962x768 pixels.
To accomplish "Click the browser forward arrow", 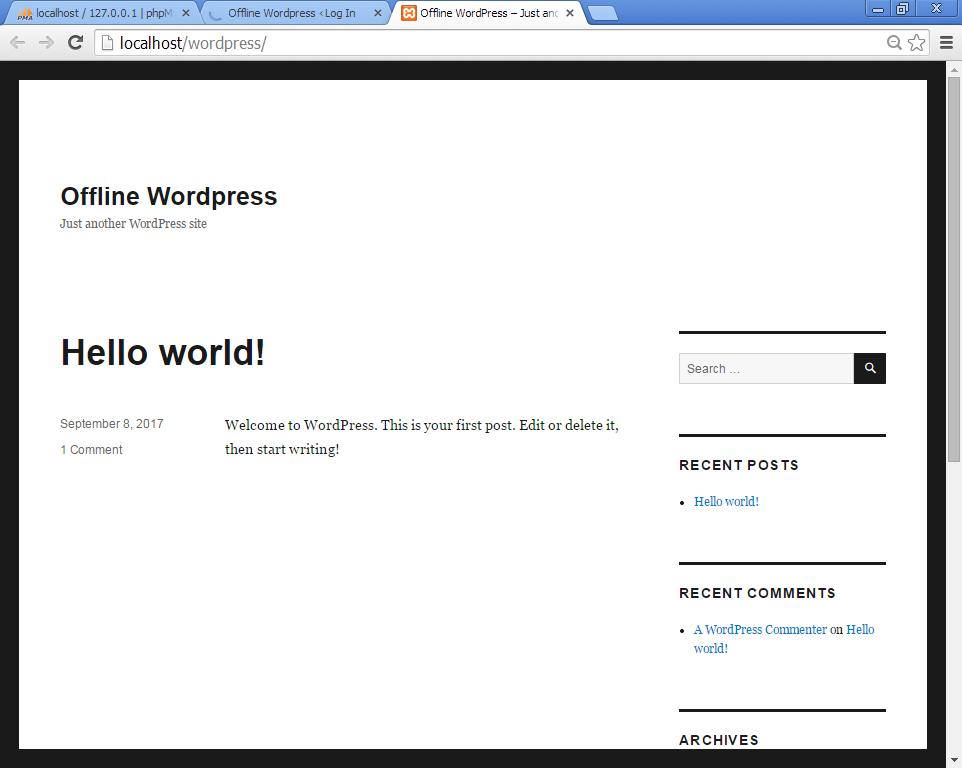I will [x=46, y=42].
